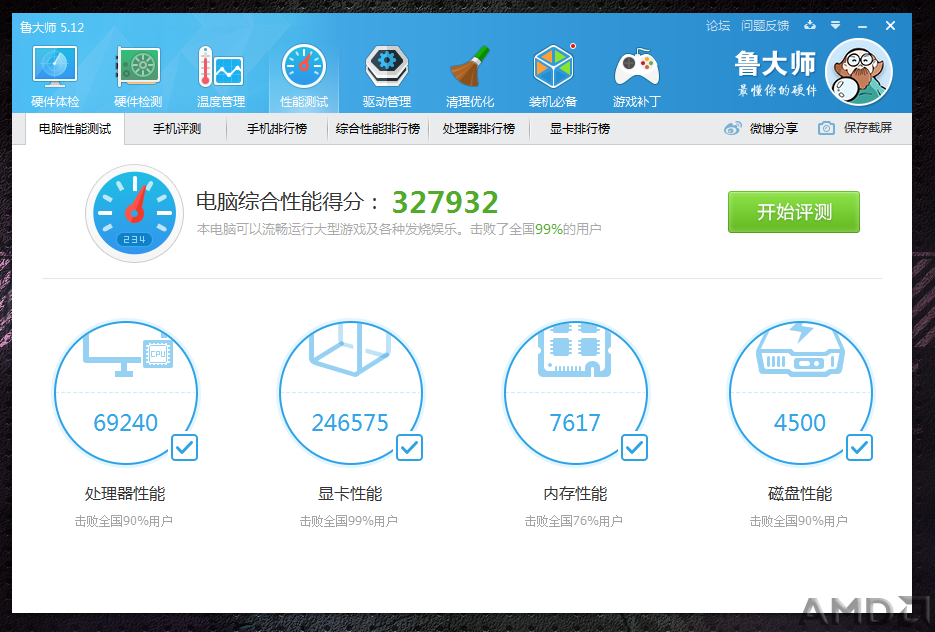
Task: Open the 问题反馈 feedback link
Action: tap(765, 26)
